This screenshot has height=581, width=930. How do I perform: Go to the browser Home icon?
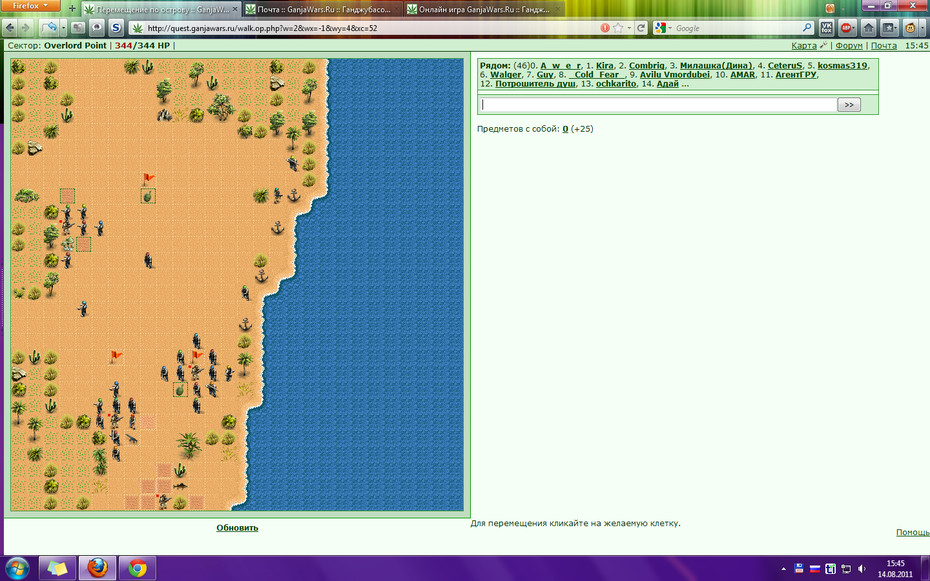[868, 27]
